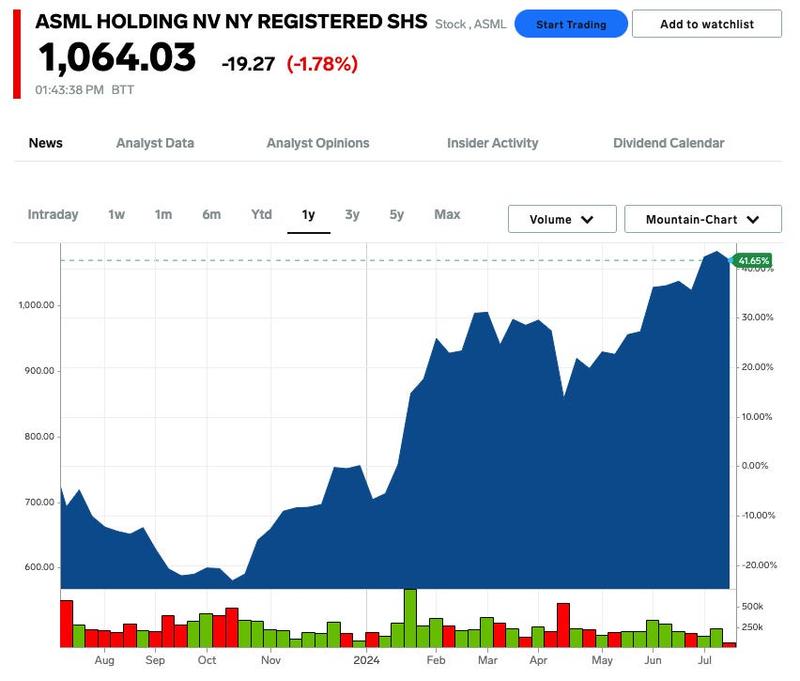Click the 30.00% axis label
Screen dimensions: 800x681
pyautogui.click(x=757, y=317)
